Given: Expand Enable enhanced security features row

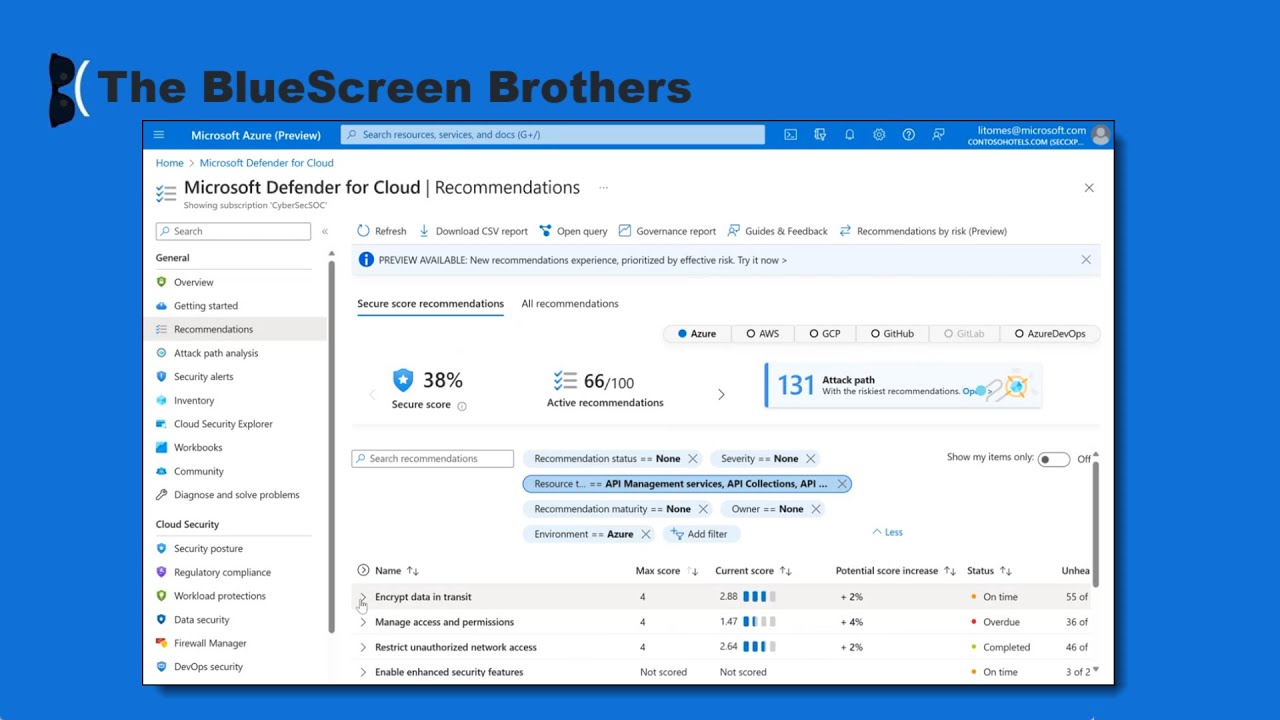Looking at the screenshot, I should coord(363,672).
